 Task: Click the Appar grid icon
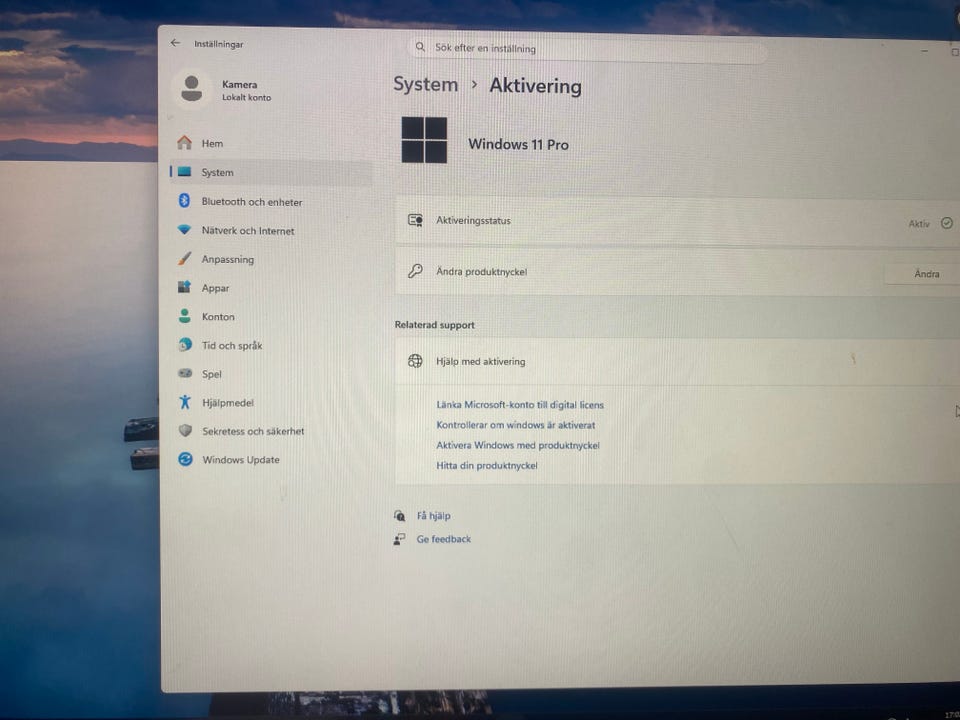(184, 287)
